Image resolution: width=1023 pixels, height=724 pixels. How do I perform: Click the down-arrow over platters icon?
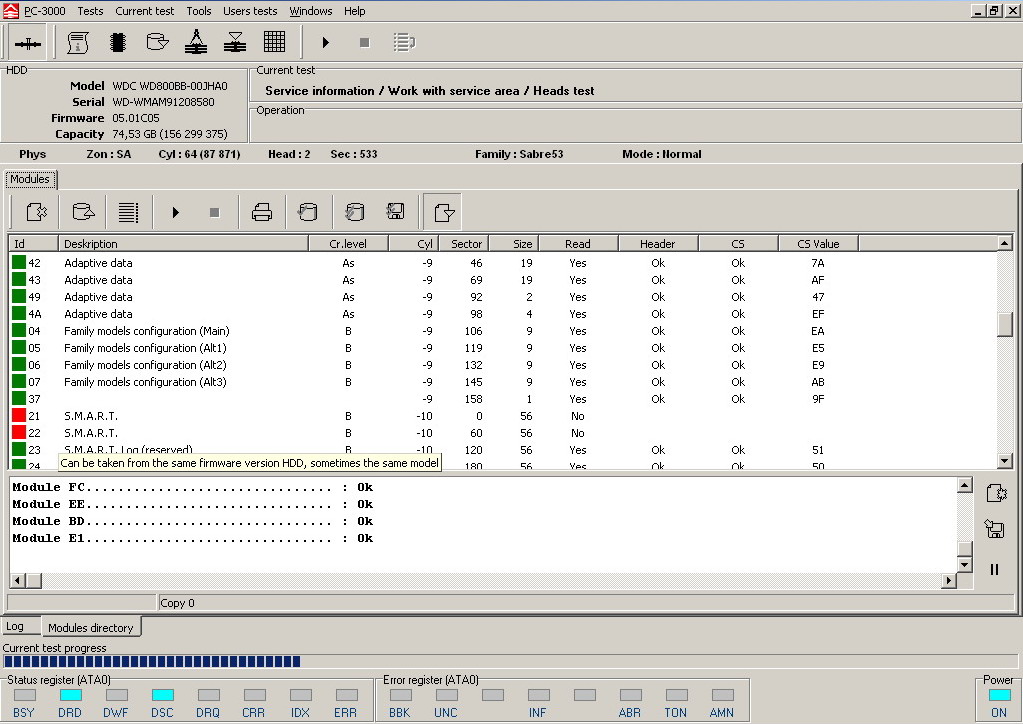(x=235, y=43)
